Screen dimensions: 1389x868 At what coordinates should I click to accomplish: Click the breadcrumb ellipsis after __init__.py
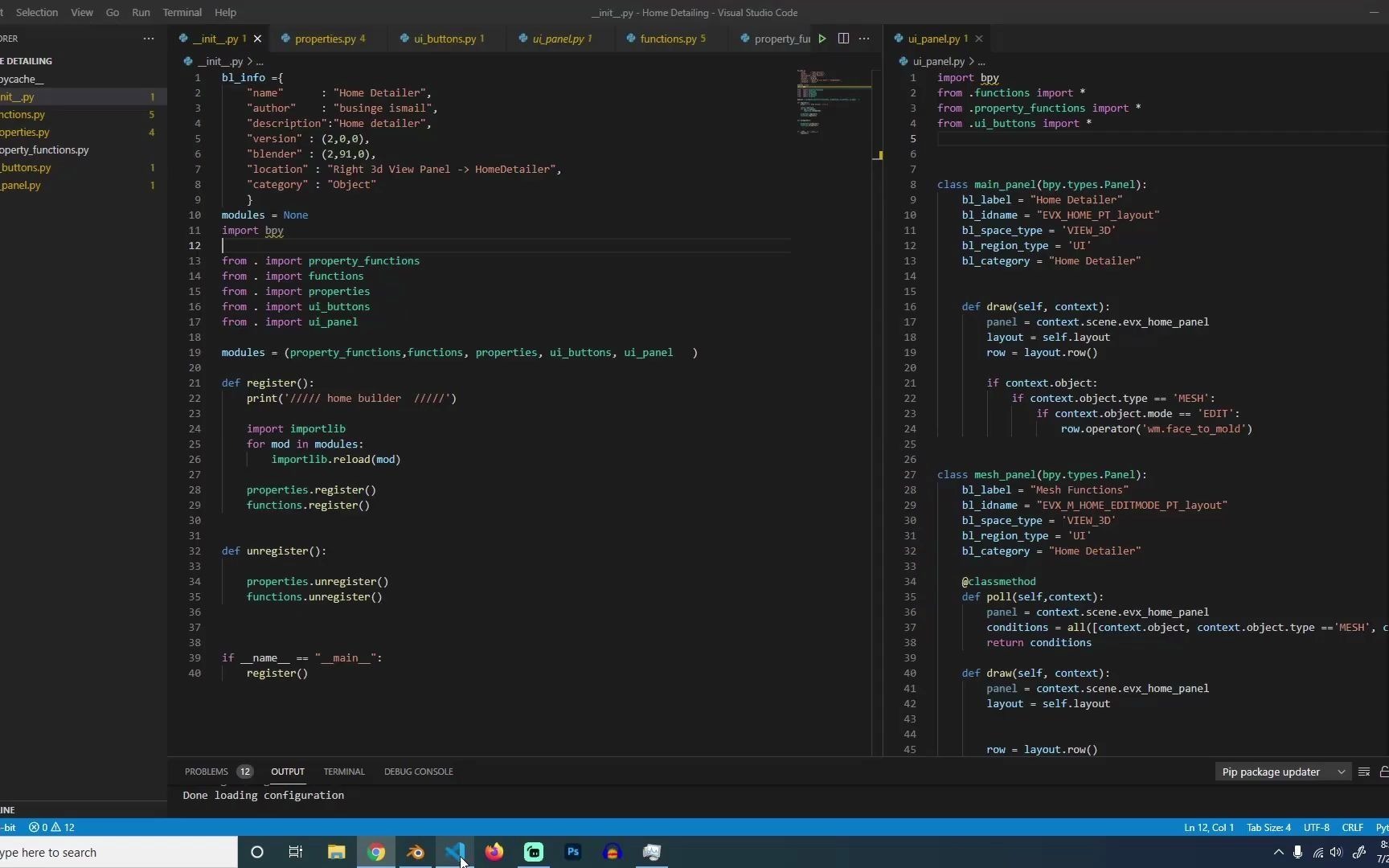(x=257, y=61)
